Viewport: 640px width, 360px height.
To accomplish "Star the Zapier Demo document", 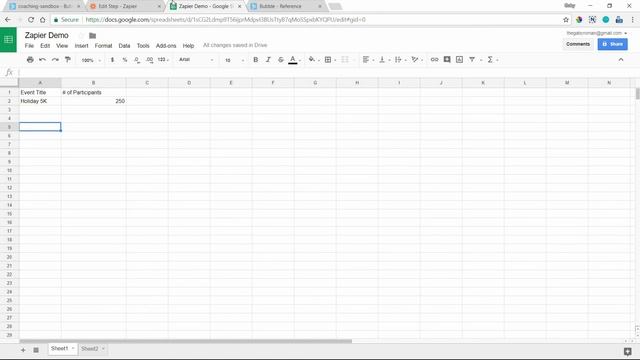I will tap(81, 36).
